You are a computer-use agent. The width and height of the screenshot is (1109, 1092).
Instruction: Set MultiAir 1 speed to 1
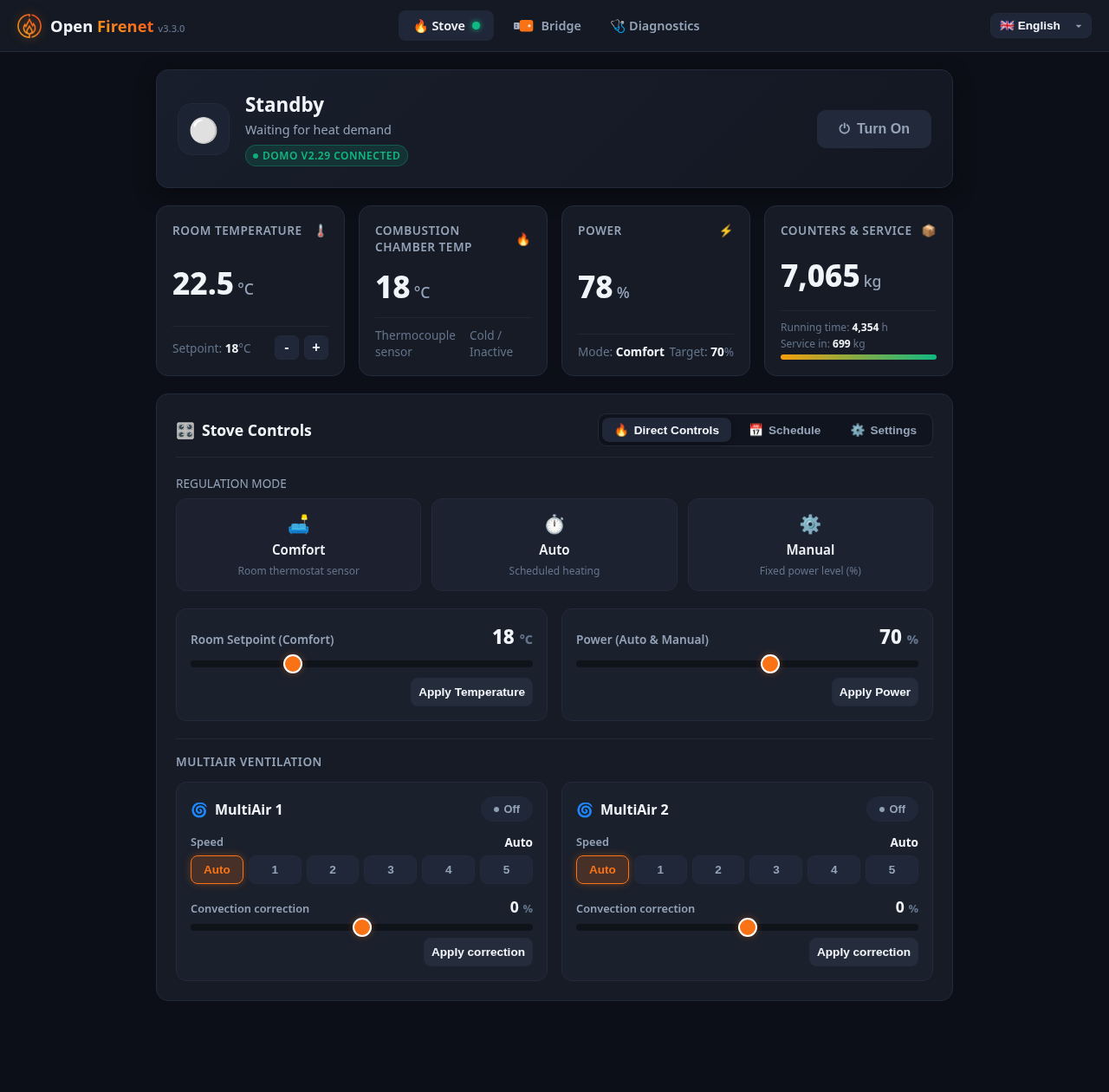point(275,870)
